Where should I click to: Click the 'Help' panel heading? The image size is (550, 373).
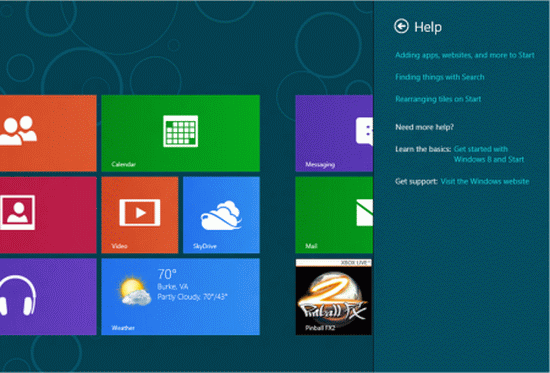coord(428,27)
